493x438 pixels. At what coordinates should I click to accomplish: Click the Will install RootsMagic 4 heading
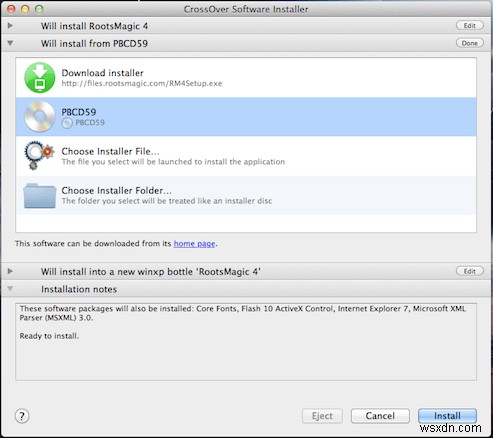point(94,26)
